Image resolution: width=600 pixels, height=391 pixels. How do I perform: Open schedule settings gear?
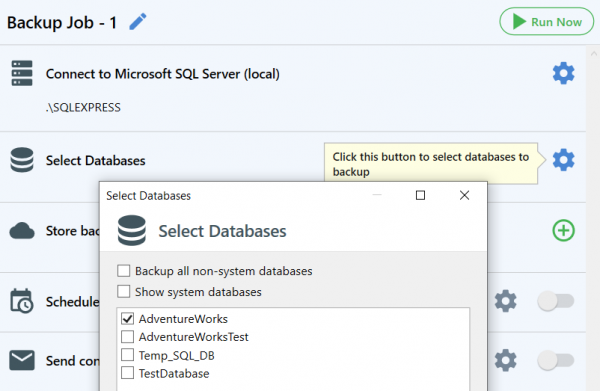click(x=505, y=301)
